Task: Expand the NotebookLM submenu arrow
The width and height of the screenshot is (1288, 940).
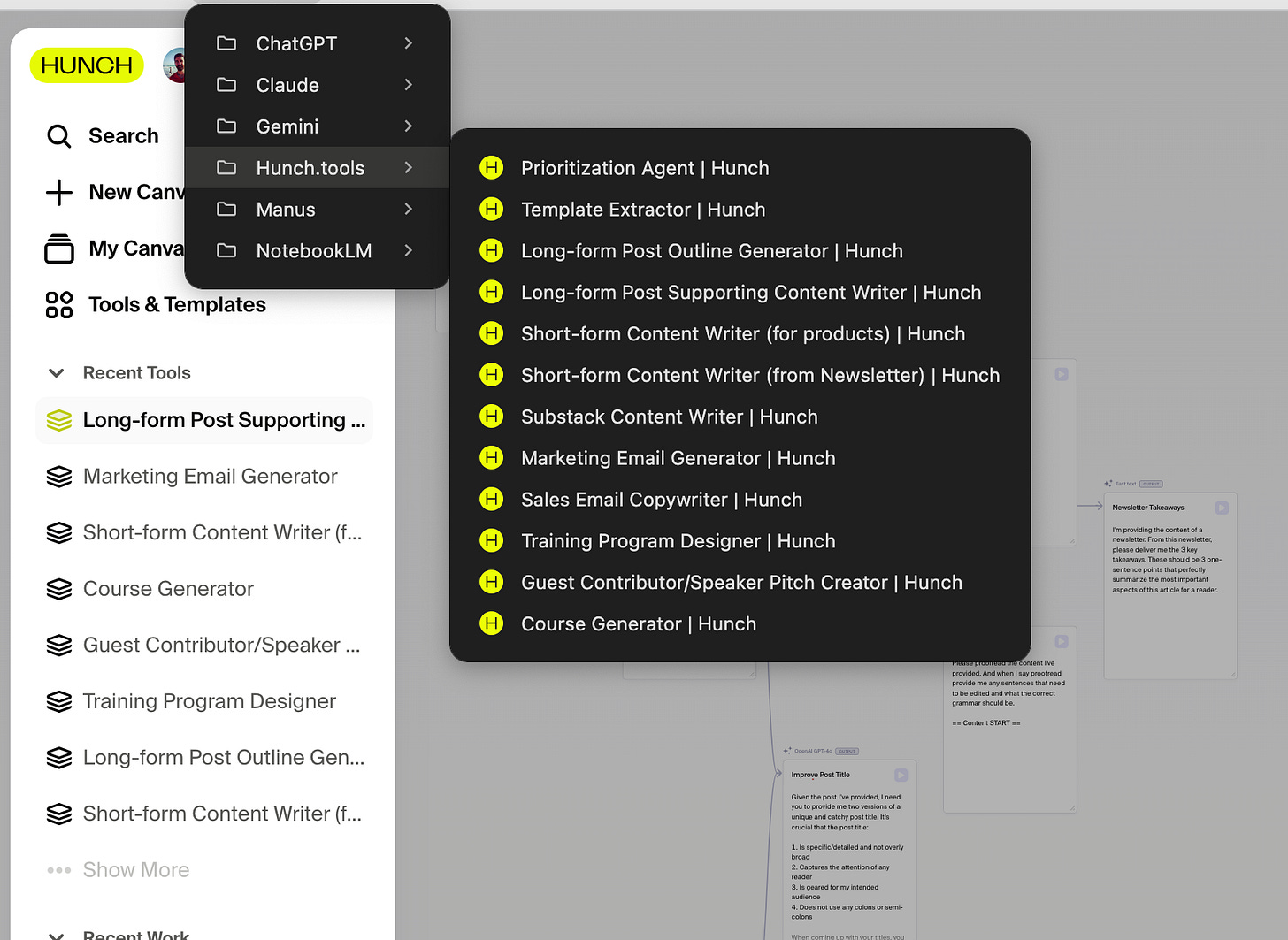Action: coord(408,251)
